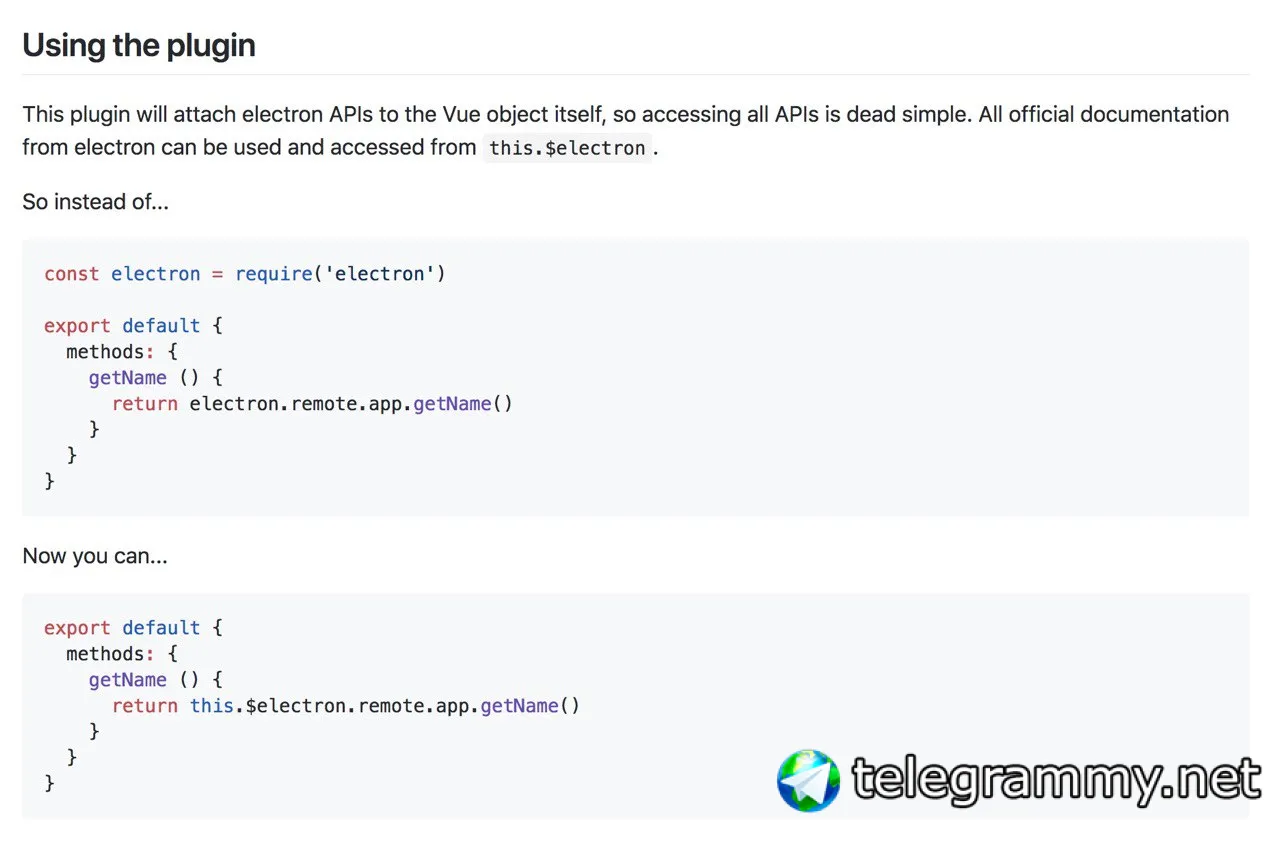
Task: Click the const keyword in first code block
Action: pyautogui.click(x=71, y=274)
